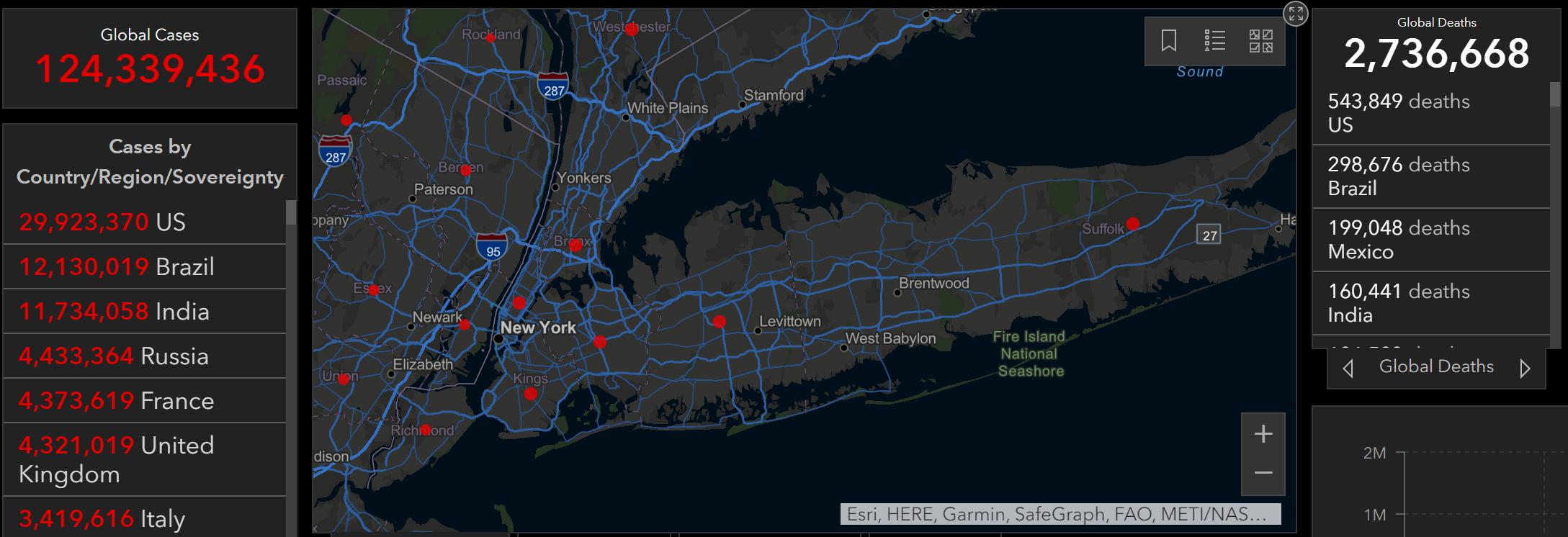
Task: Click the Yonkers map label
Action: (x=584, y=178)
